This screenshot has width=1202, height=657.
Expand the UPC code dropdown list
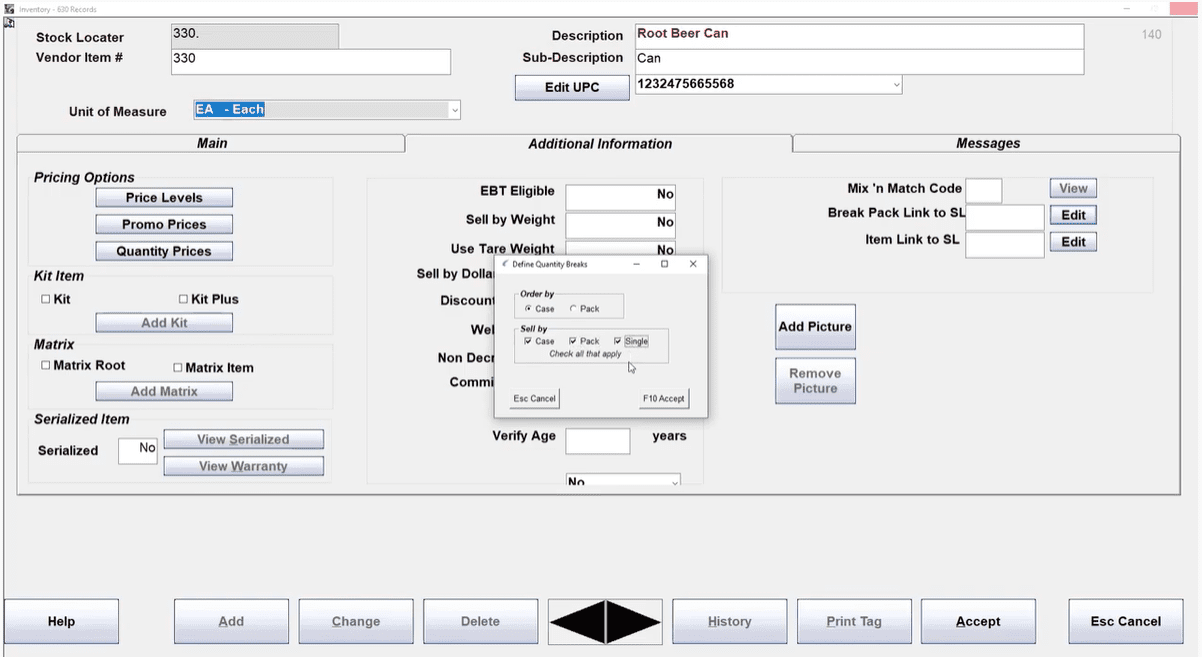click(896, 85)
